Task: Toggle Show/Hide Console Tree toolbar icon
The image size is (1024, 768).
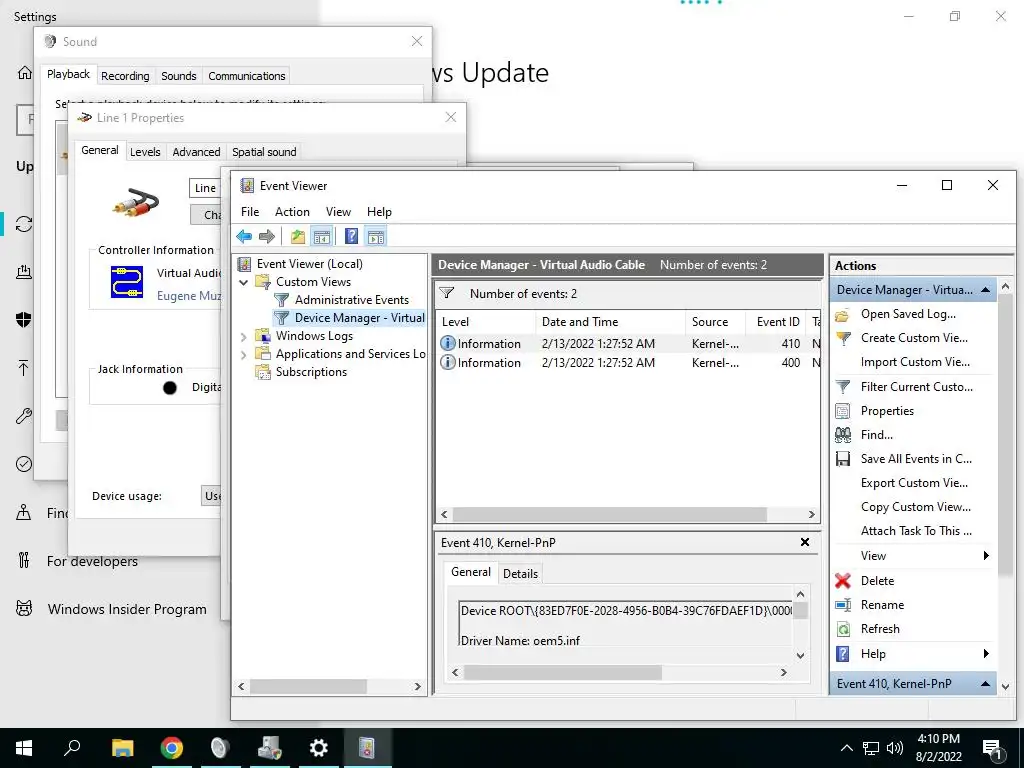Action: (321, 236)
